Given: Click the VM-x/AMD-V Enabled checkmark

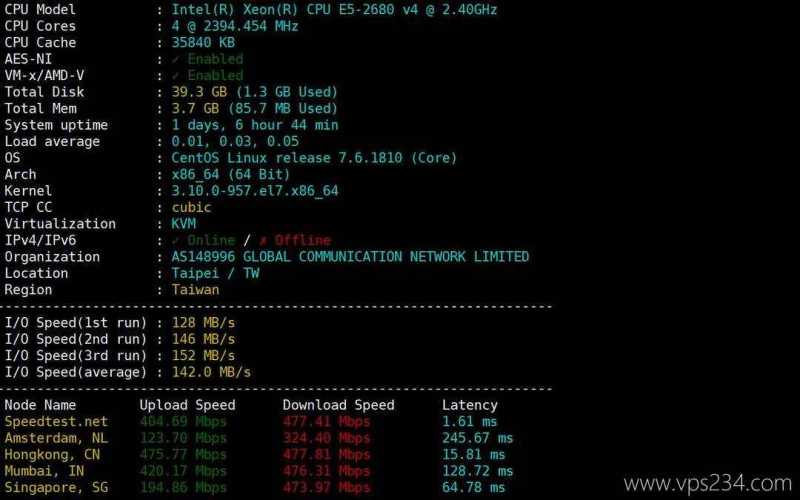Looking at the screenshot, I should tap(175, 76).
